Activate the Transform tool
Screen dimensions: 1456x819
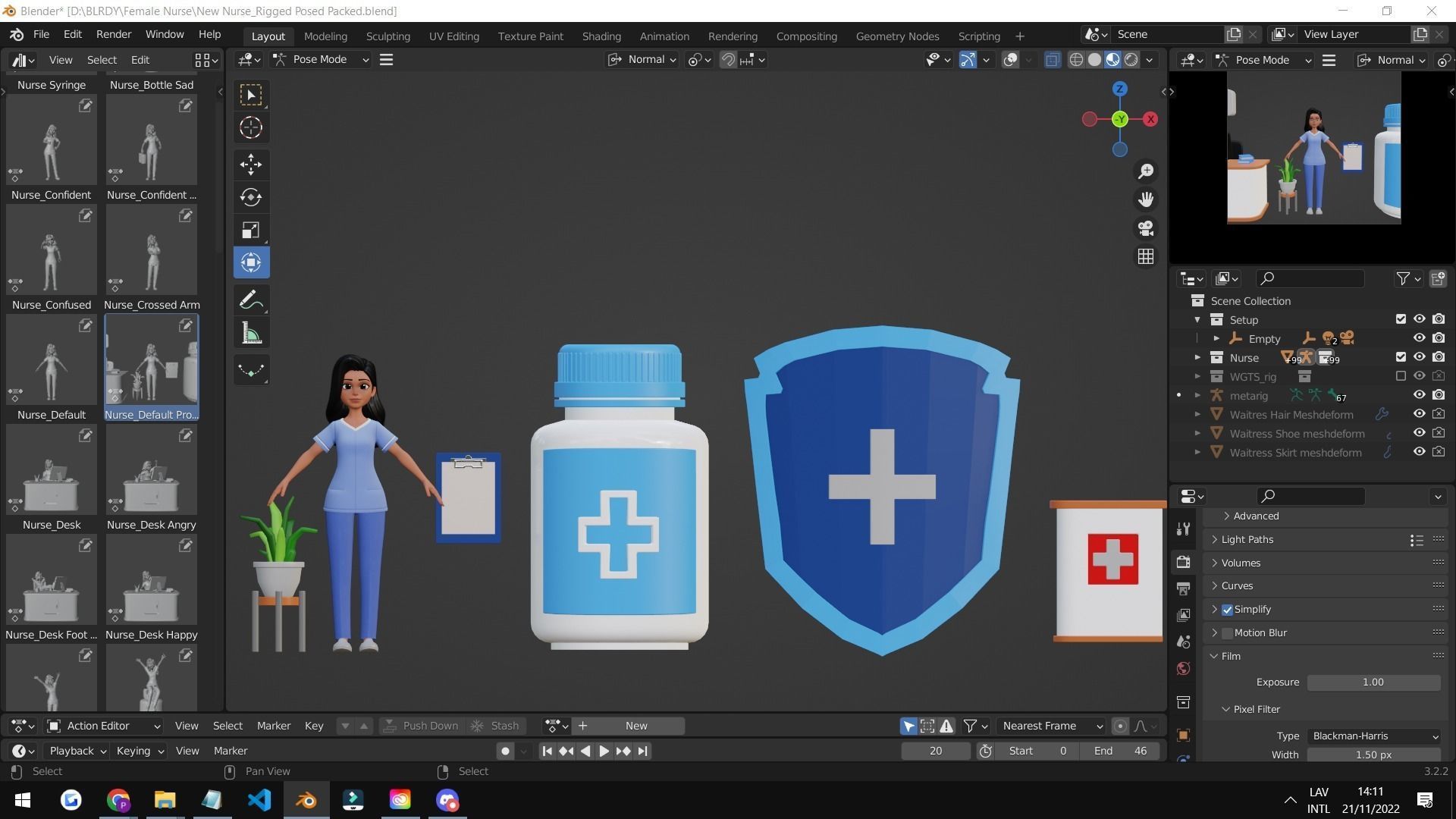point(251,262)
